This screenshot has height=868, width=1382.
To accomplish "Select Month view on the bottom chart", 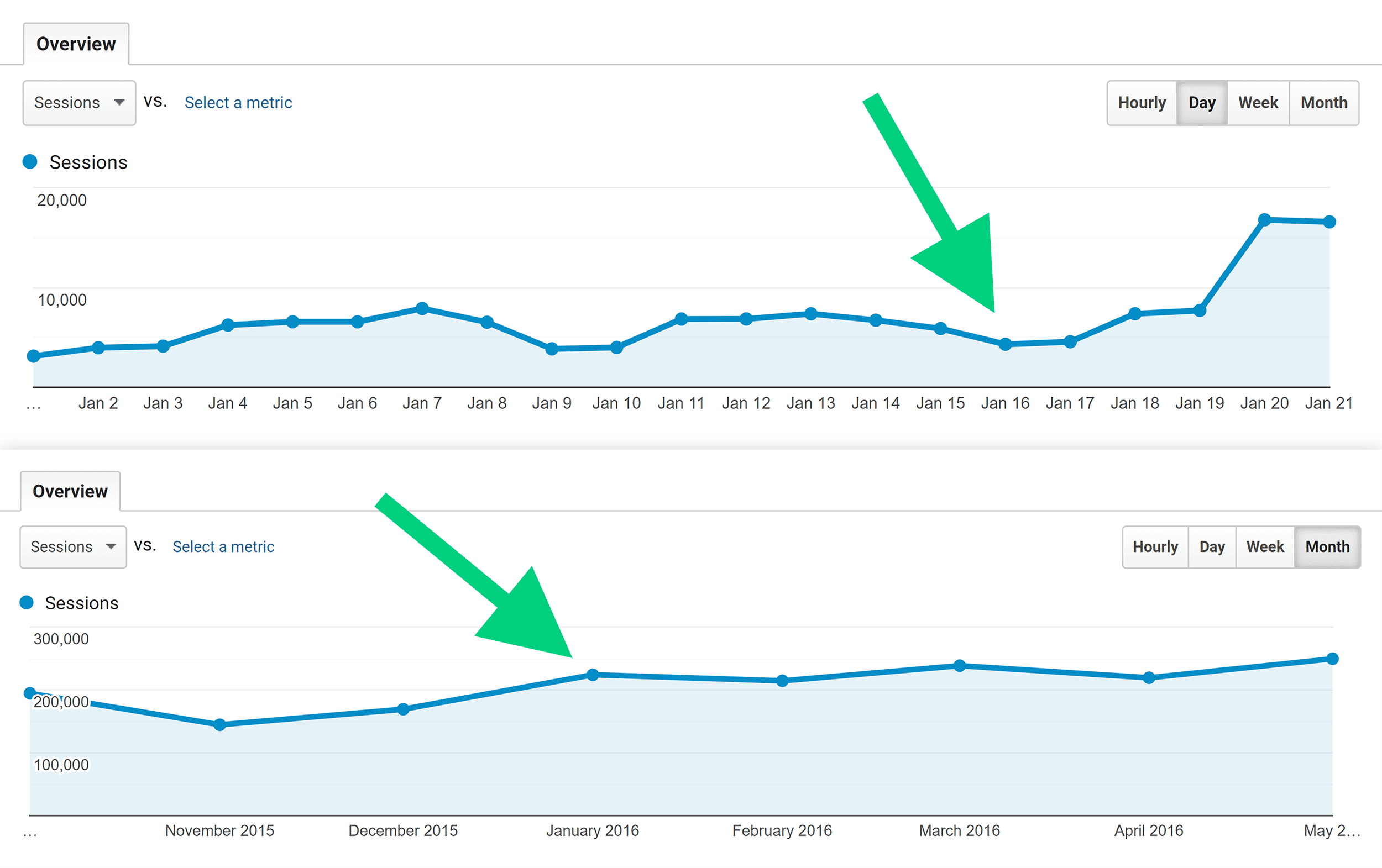I will [1327, 547].
